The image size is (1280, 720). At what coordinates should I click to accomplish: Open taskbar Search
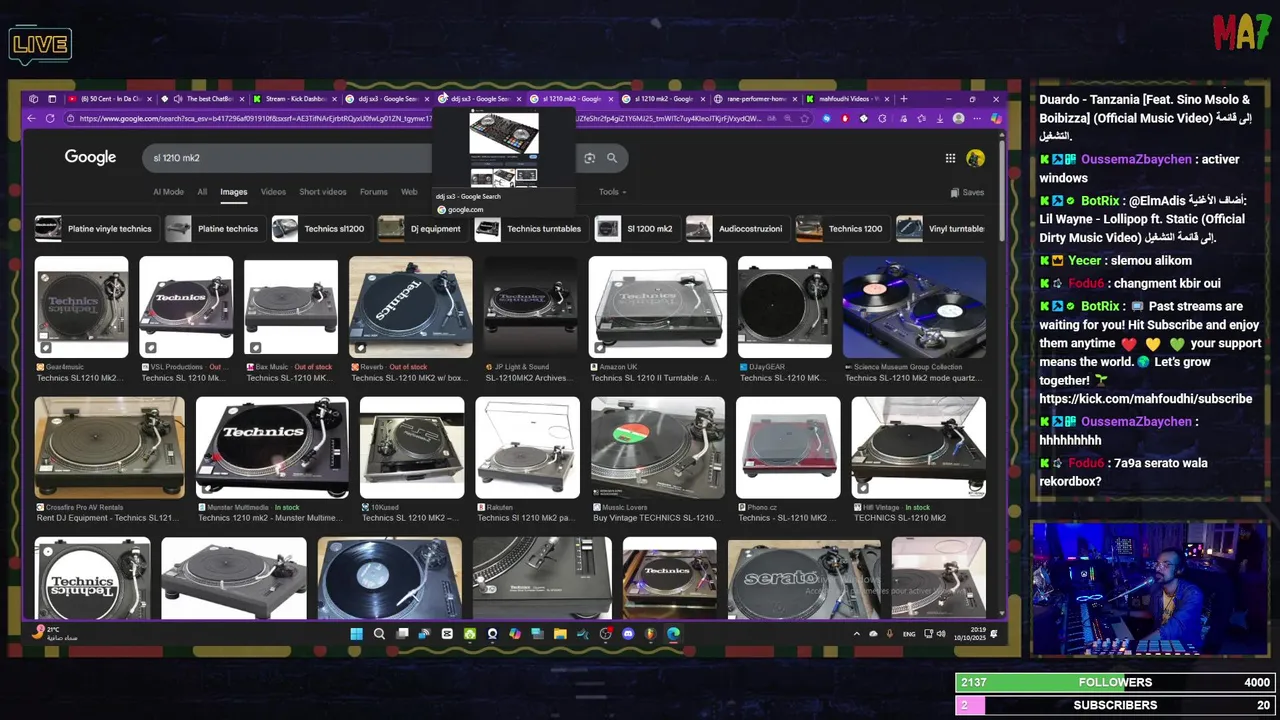pyautogui.click(x=379, y=633)
